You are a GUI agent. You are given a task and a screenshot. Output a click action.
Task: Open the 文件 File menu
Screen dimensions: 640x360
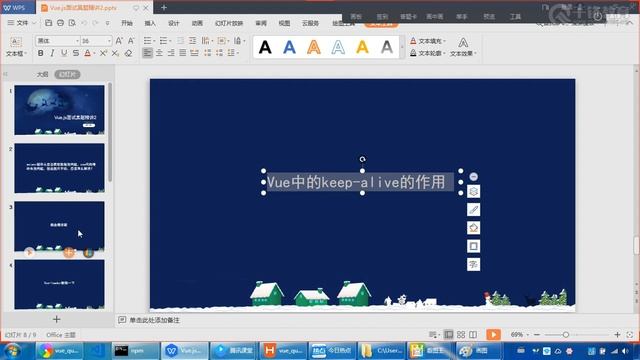click(22, 23)
